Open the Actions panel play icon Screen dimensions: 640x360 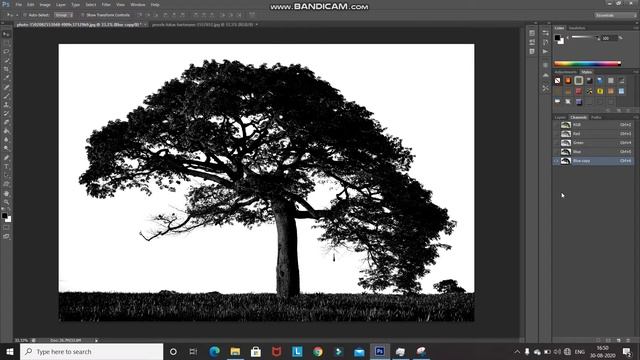pyautogui.click(x=546, y=52)
